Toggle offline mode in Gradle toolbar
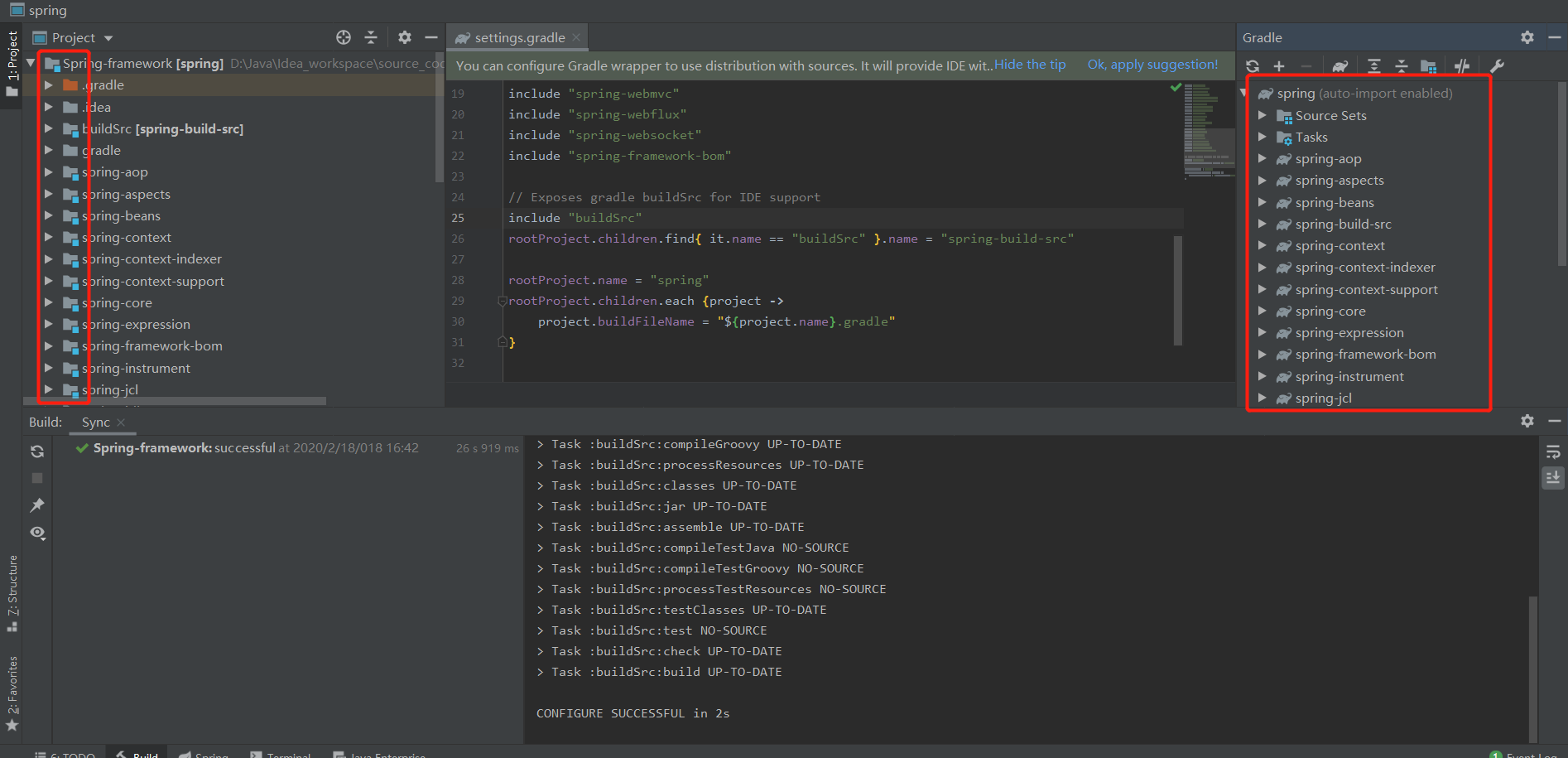This screenshot has height=758, width=1568. [1462, 66]
